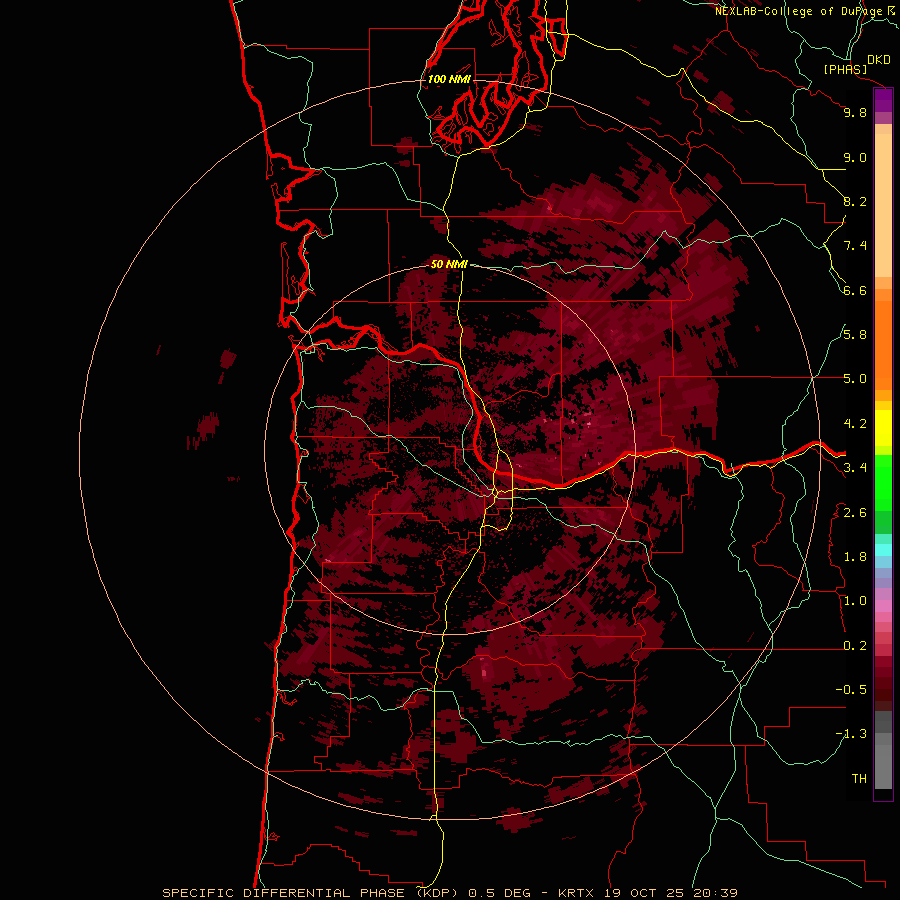Click the purple segment of the color bar

point(883,101)
